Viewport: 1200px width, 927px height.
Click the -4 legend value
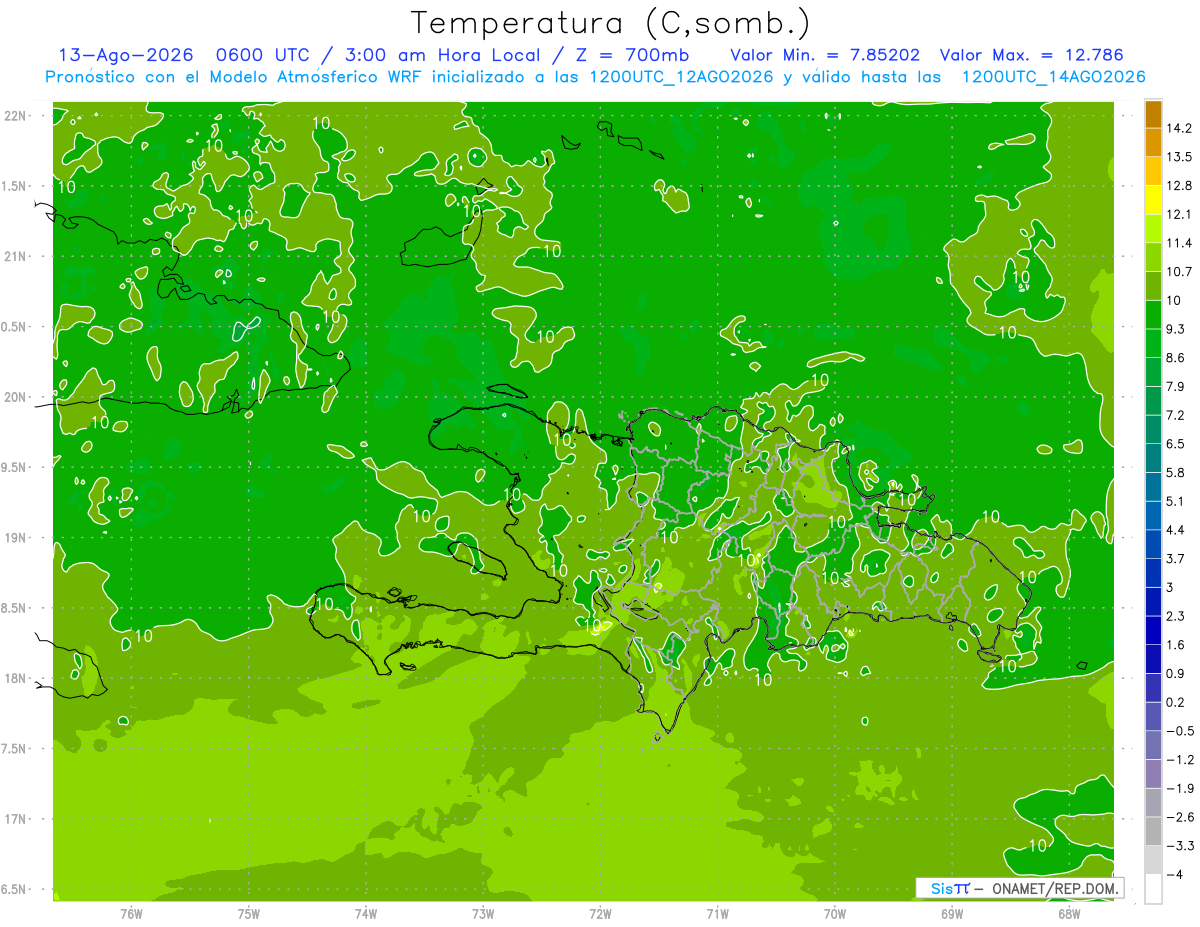[x=1176, y=874]
